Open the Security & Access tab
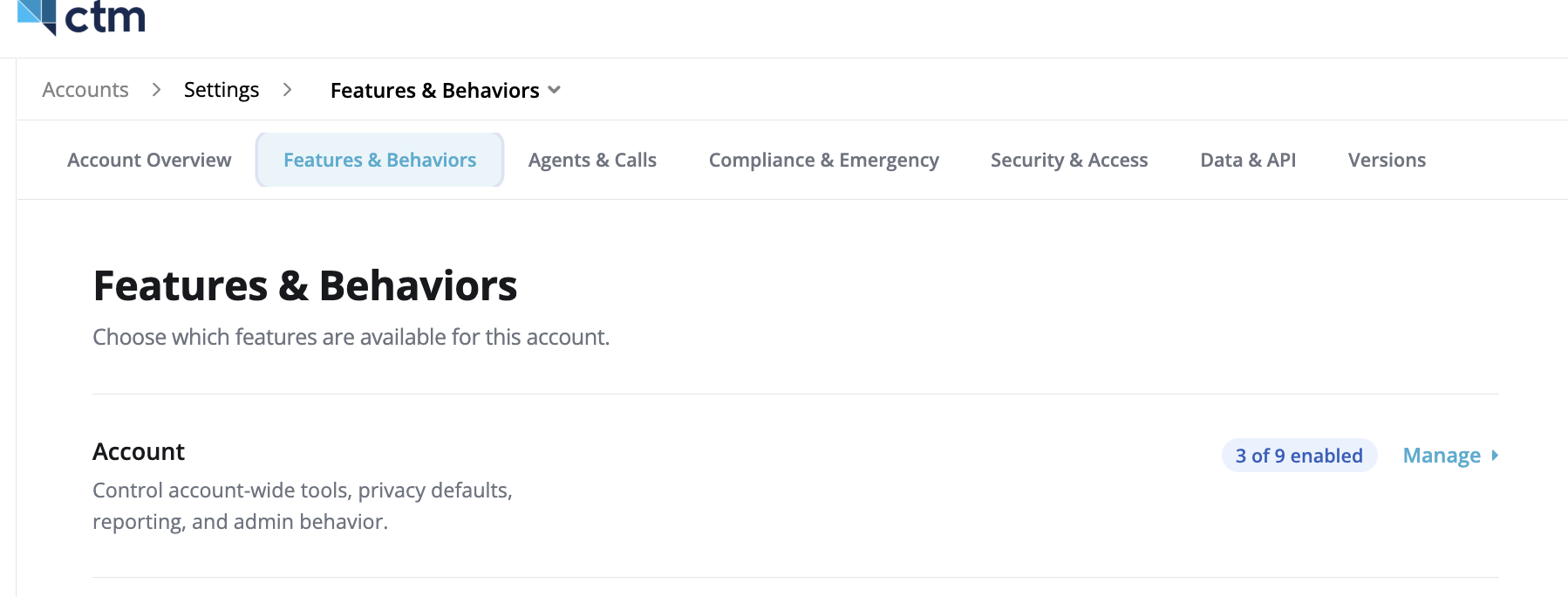This screenshot has width=1568, height=597. pos(1069,161)
